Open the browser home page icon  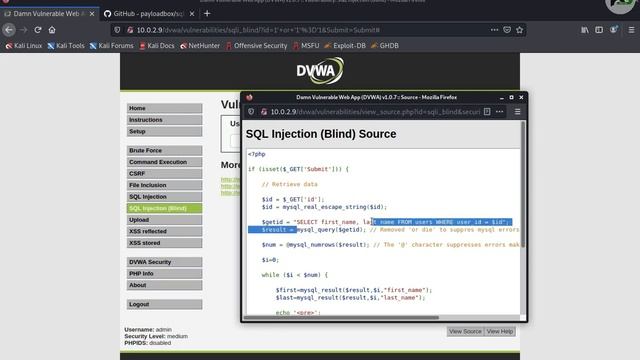tap(52, 30)
